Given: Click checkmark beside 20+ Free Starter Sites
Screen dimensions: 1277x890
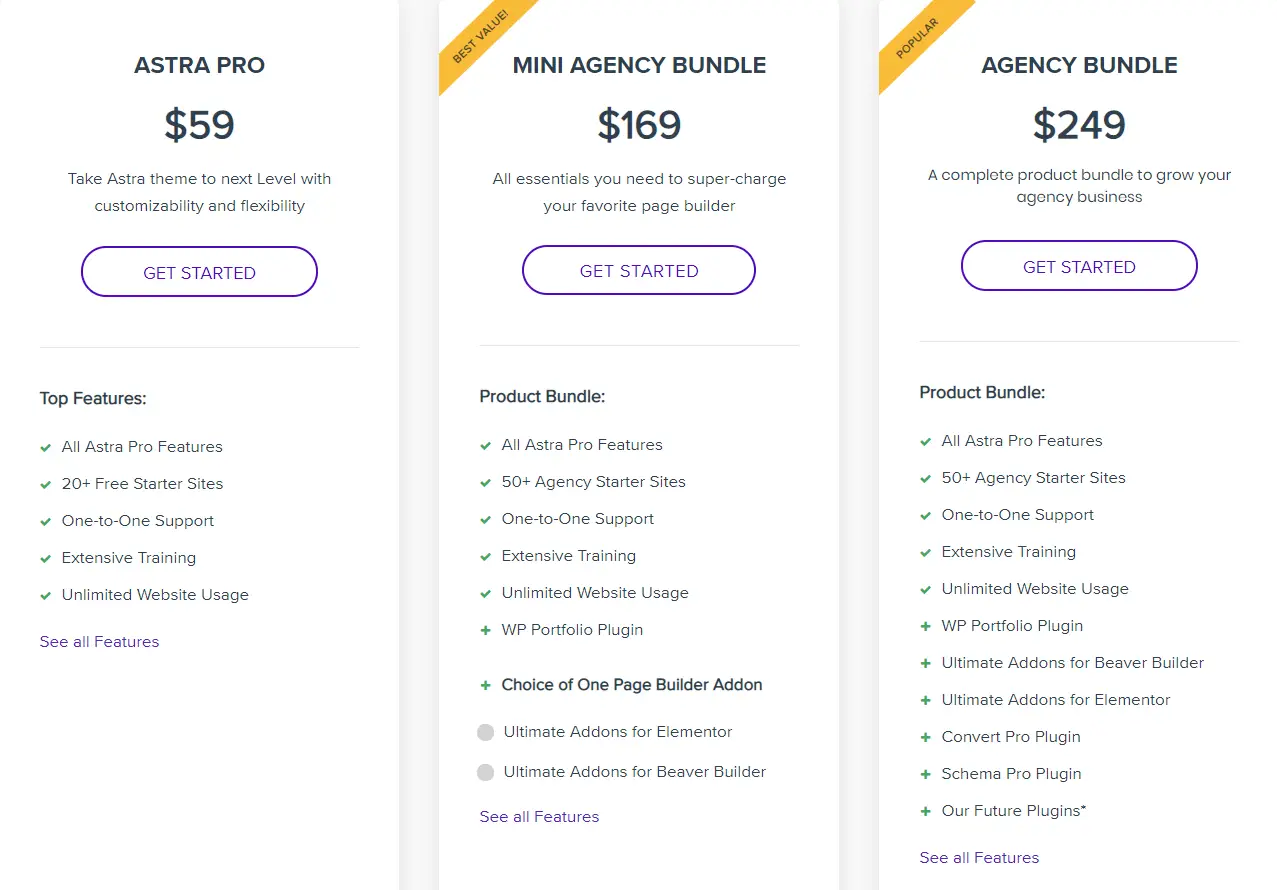Looking at the screenshot, I should [46, 484].
